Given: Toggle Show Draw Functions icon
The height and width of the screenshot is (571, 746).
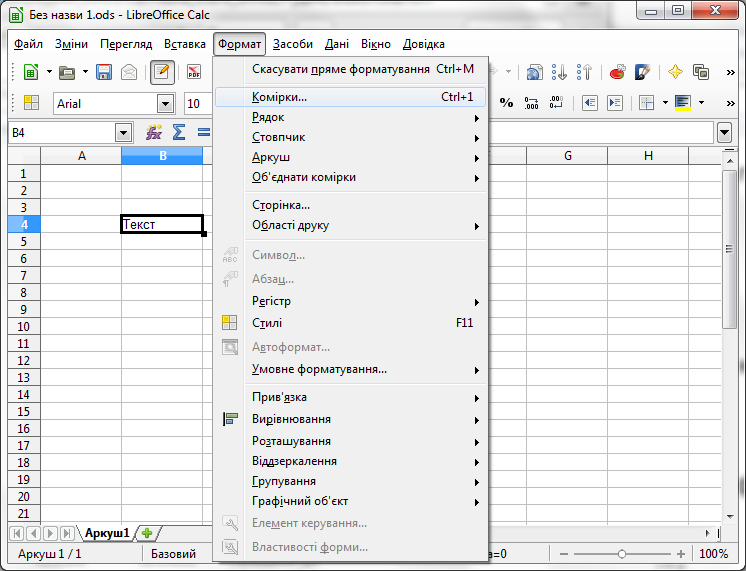Looking at the screenshot, I should pyautogui.click(x=642, y=72).
